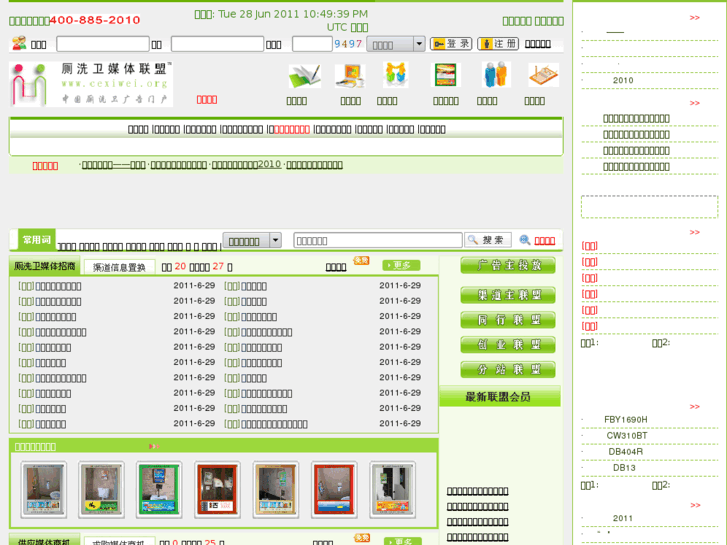
Task: Click the red-highlighted item in the navigation bar
Action: pyautogui.click(x=292, y=129)
